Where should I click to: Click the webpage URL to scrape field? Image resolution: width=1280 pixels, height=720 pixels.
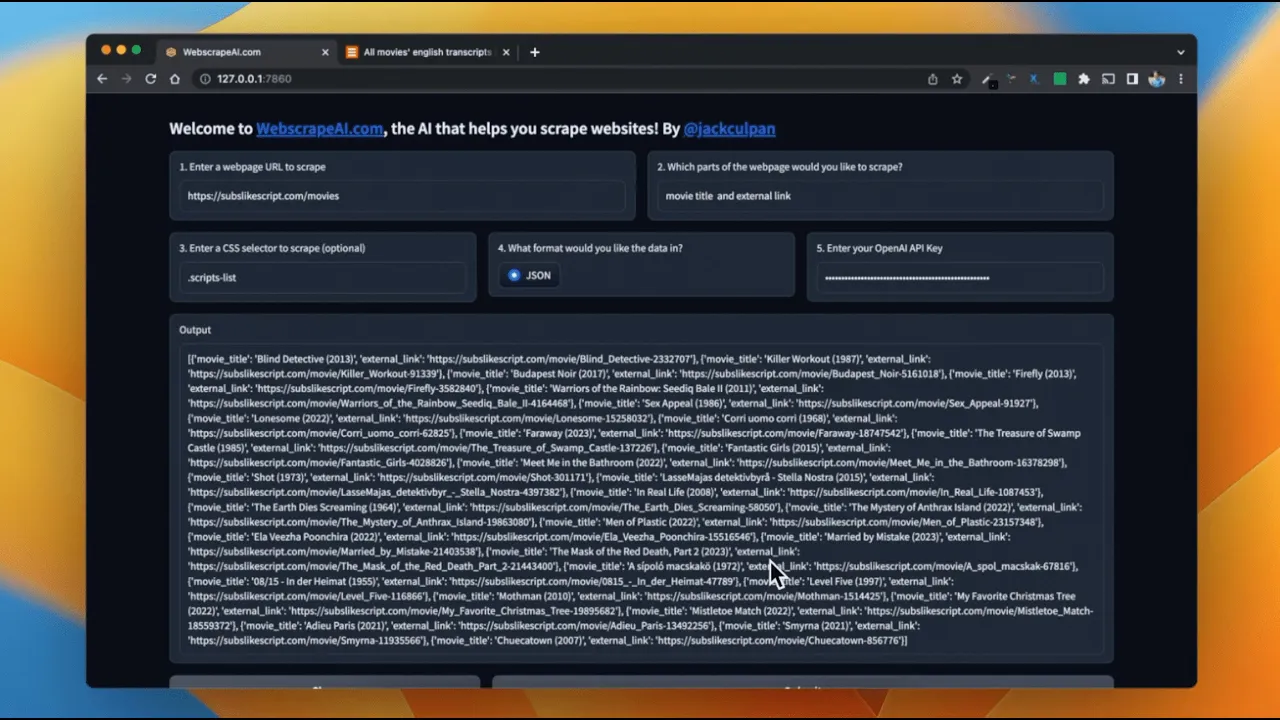402,196
